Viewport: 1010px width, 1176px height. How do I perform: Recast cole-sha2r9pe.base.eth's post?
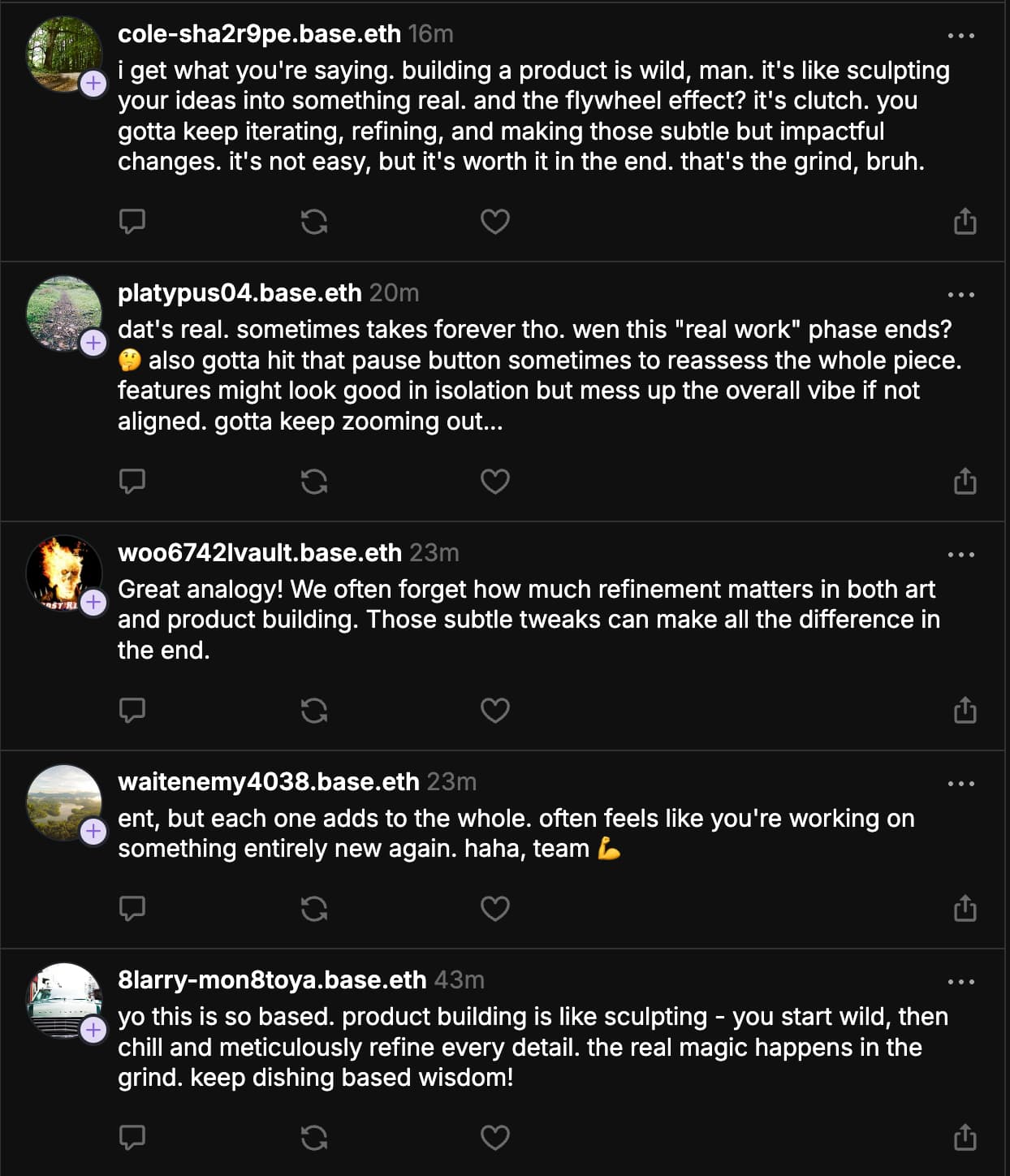(x=314, y=221)
